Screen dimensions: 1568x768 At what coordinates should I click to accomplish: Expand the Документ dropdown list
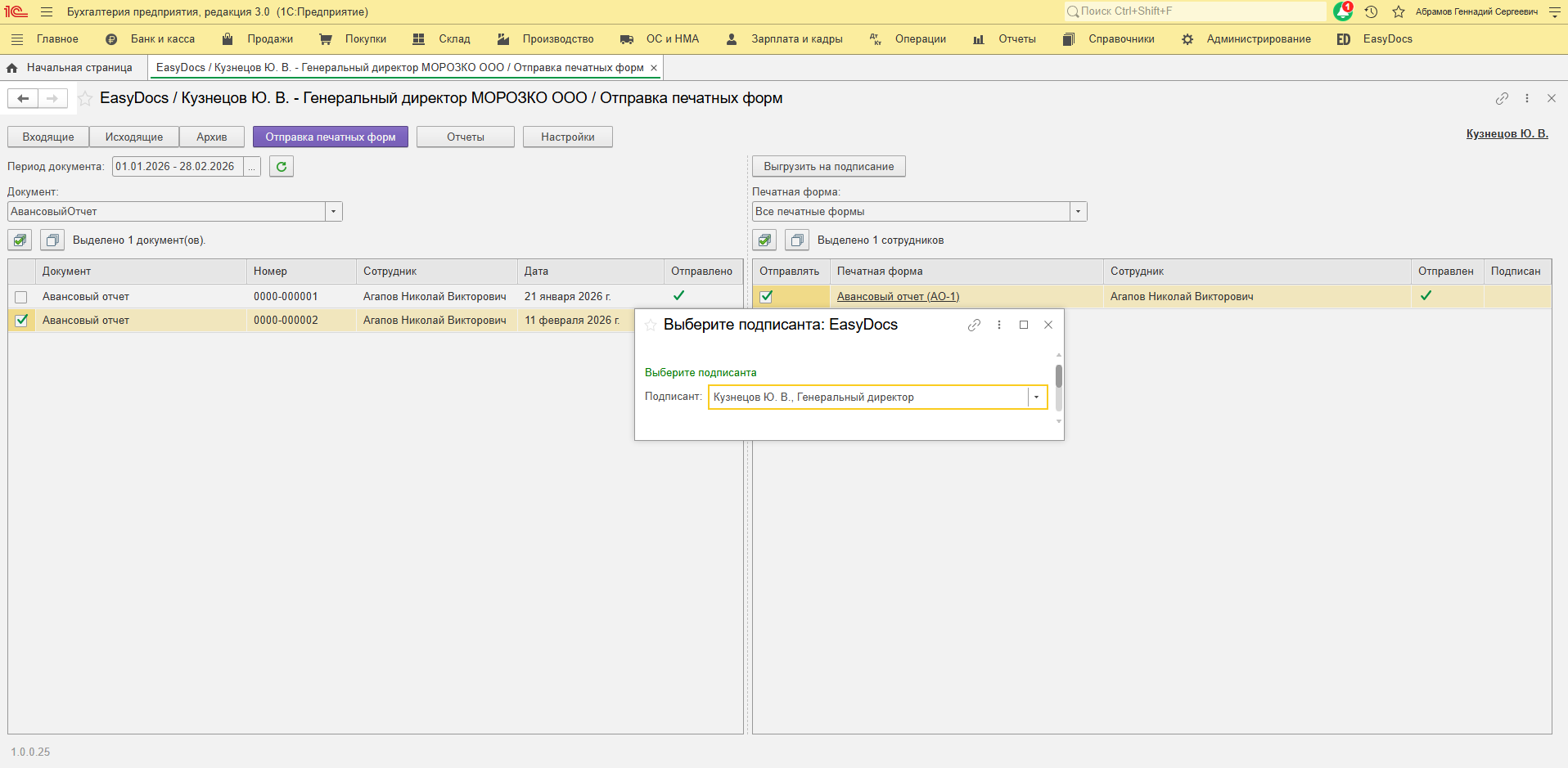pyautogui.click(x=334, y=212)
